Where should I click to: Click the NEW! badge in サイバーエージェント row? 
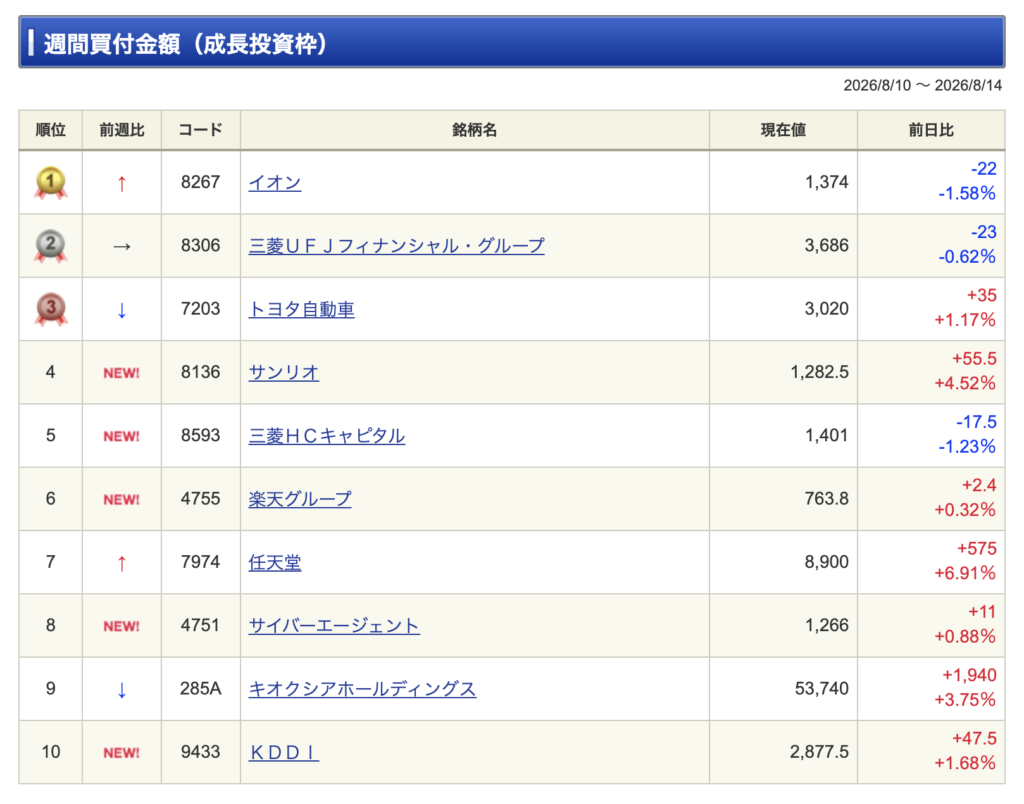tap(121, 626)
